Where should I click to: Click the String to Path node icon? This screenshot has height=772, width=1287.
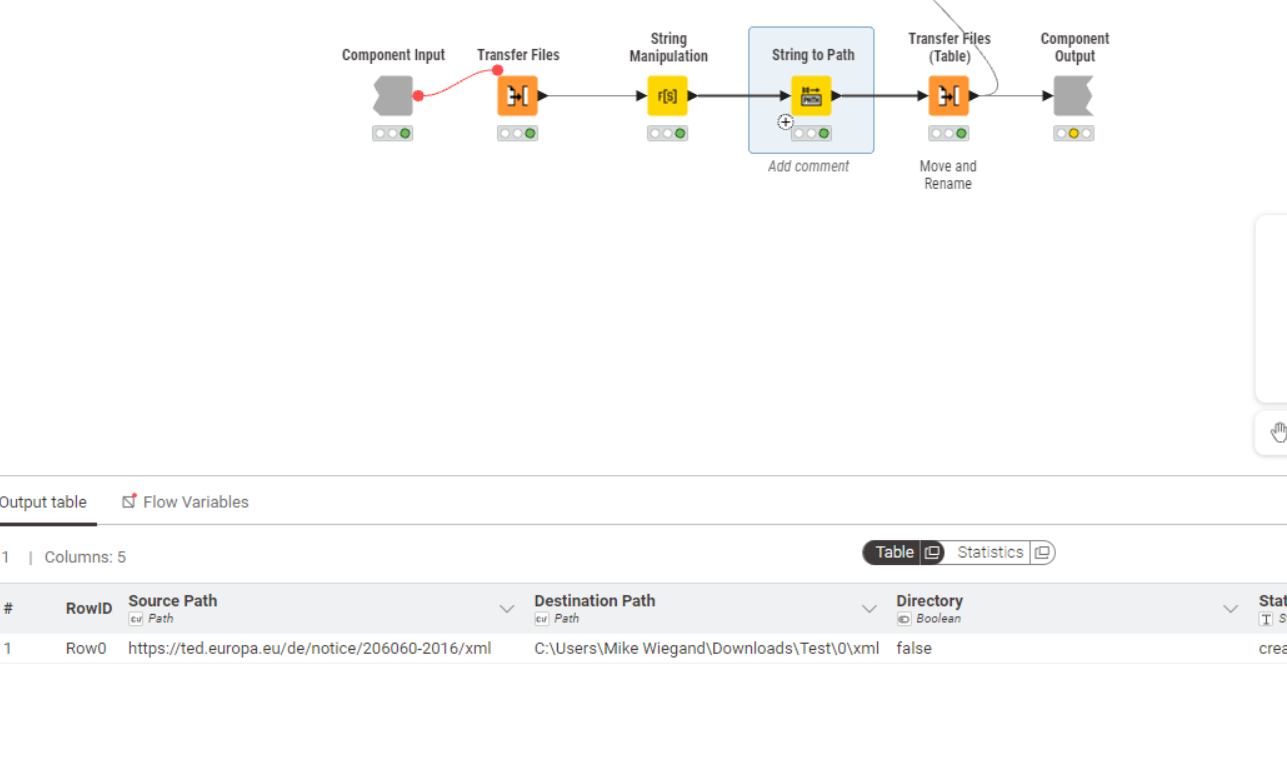tap(811, 96)
